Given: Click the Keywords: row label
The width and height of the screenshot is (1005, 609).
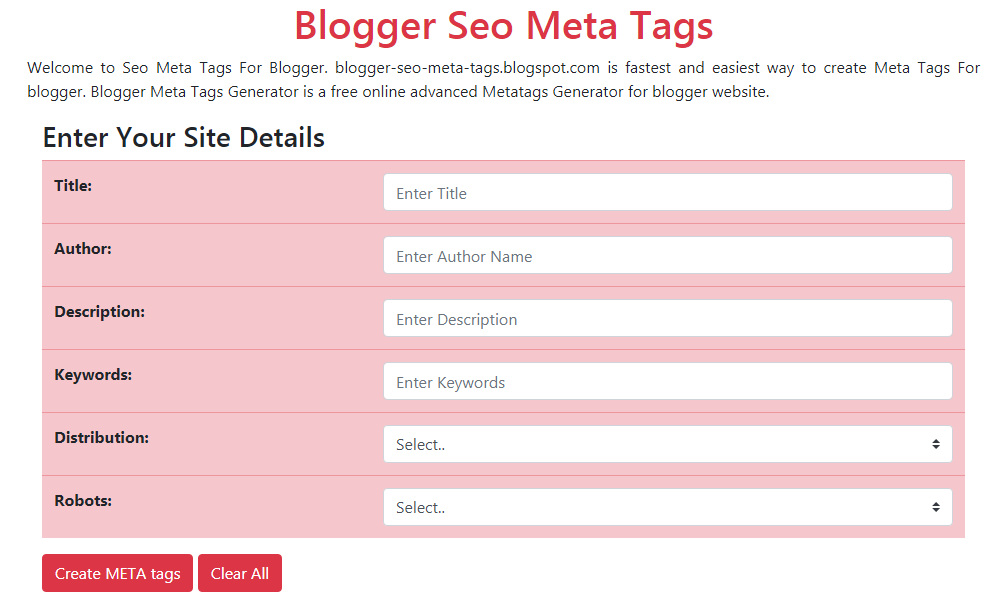Looking at the screenshot, I should click(x=93, y=374).
